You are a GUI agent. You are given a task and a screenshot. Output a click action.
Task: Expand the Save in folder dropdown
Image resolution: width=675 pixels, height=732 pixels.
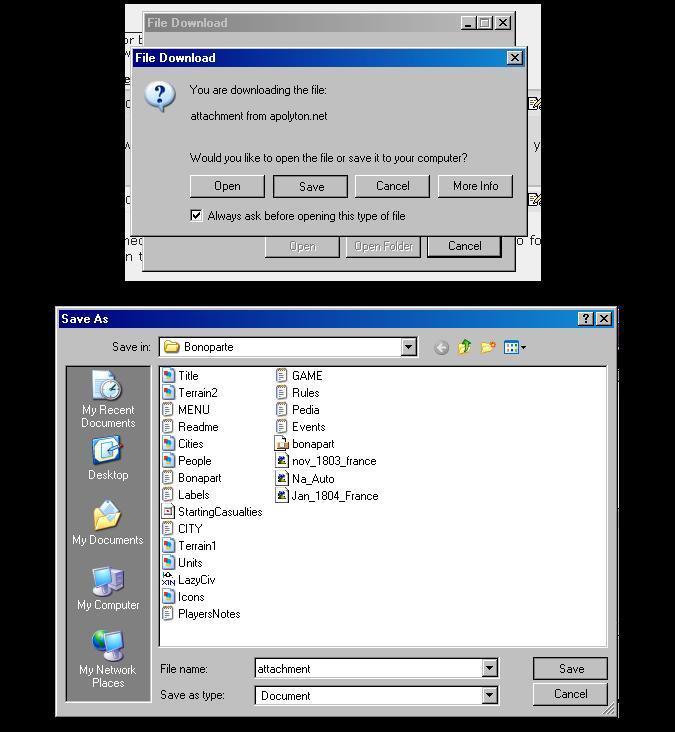click(408, 347)
